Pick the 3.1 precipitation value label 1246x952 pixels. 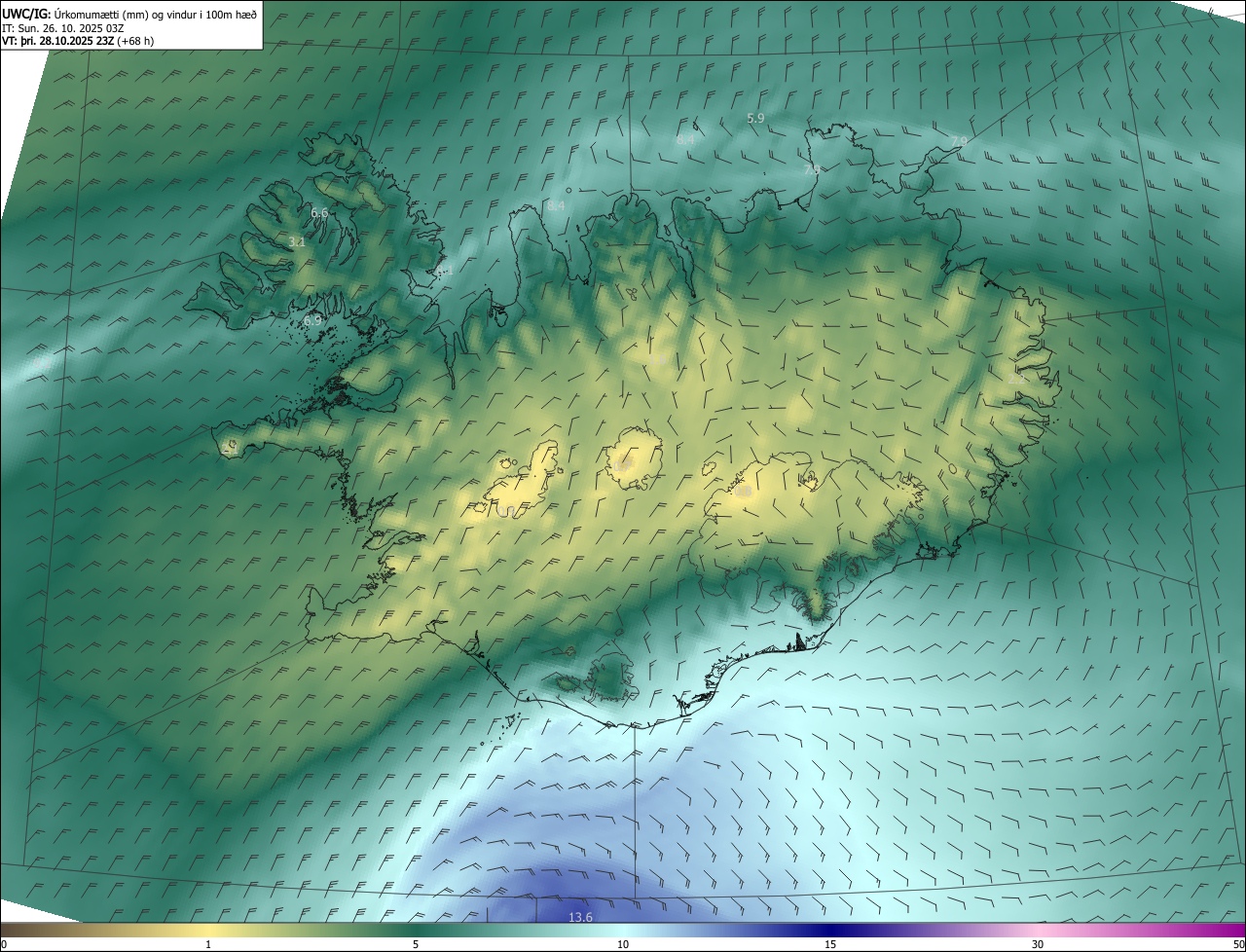(298, 241)
